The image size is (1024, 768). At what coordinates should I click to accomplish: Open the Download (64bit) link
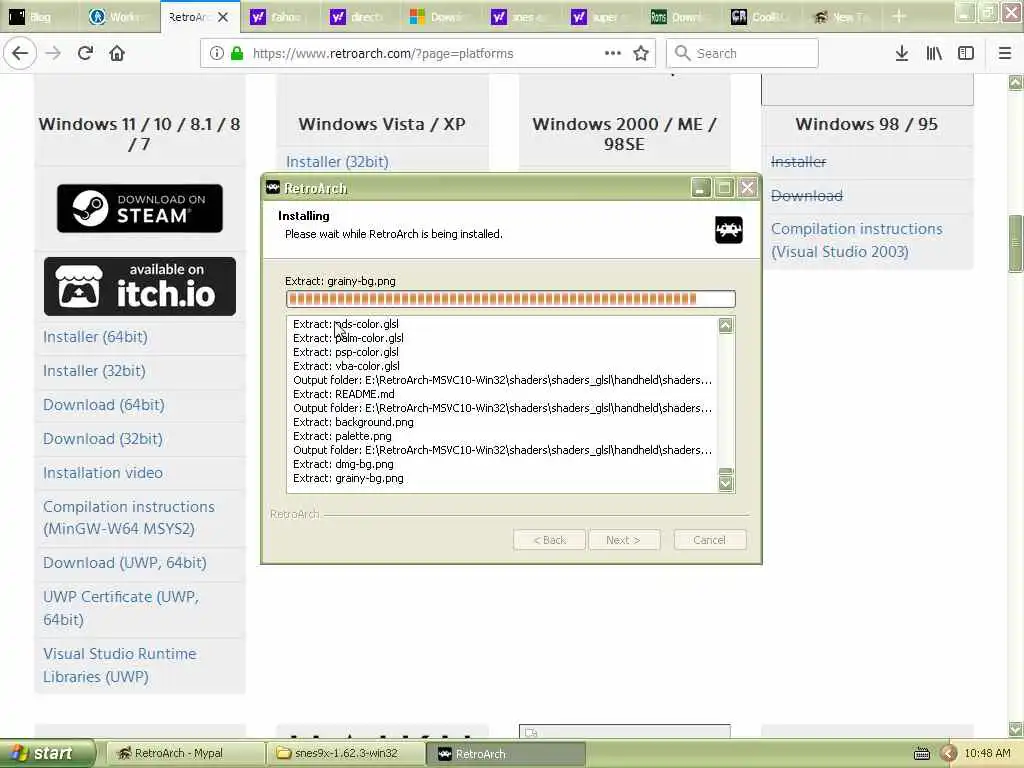[x=104, y=405]
